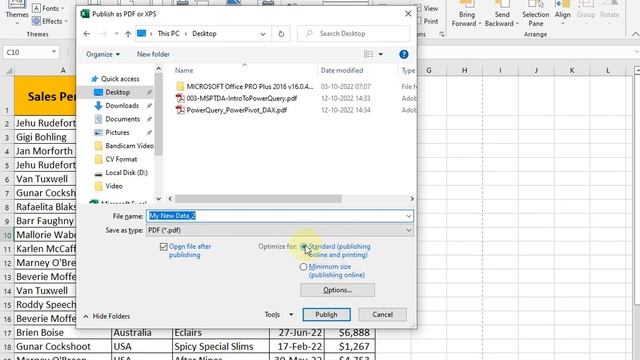Click This PC in address breadcrumb

pos(168,34)
